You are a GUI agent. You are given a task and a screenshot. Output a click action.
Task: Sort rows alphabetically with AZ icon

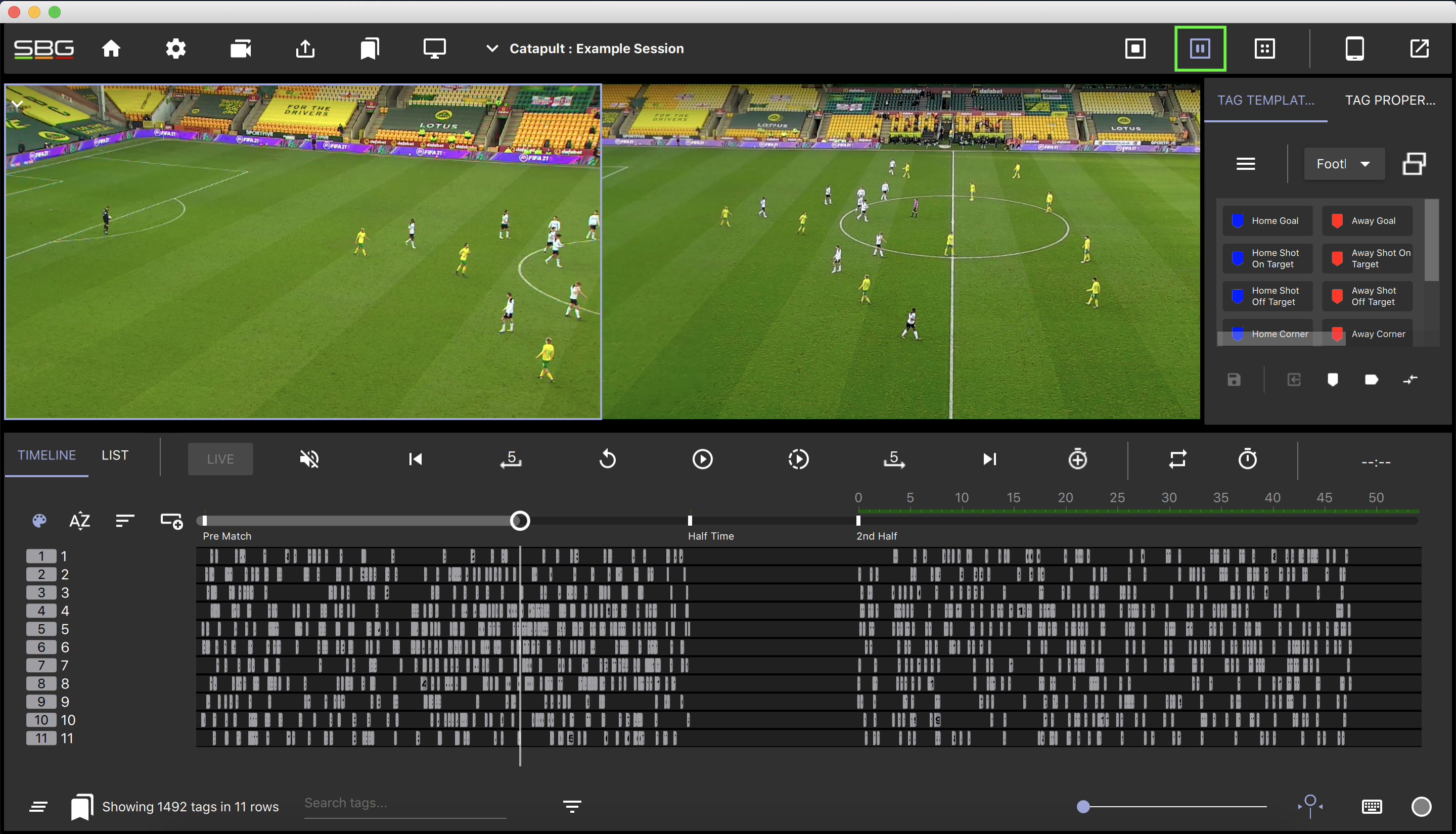coord(79,521)
